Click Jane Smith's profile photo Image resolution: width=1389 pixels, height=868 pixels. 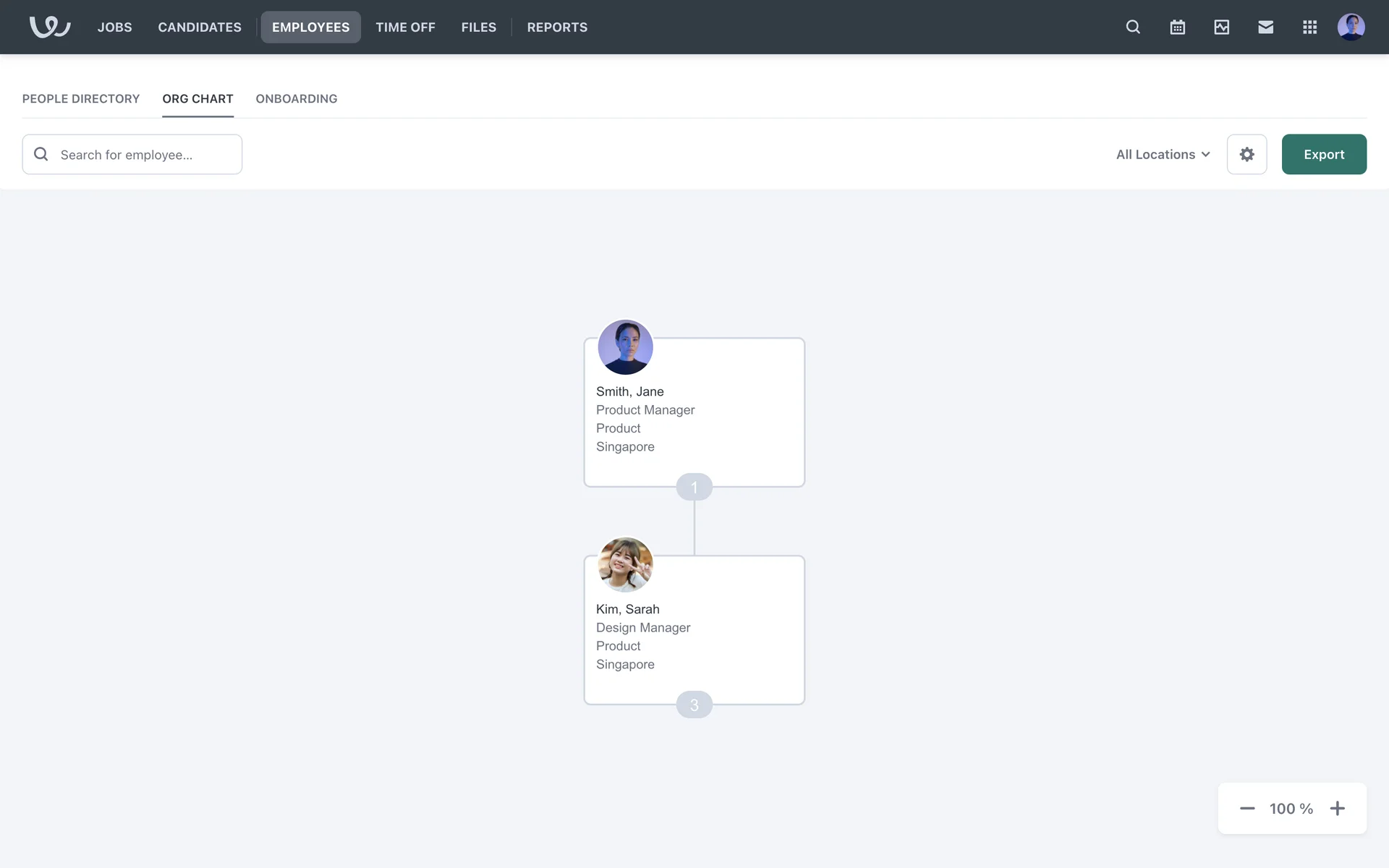(x=625, y=347)
